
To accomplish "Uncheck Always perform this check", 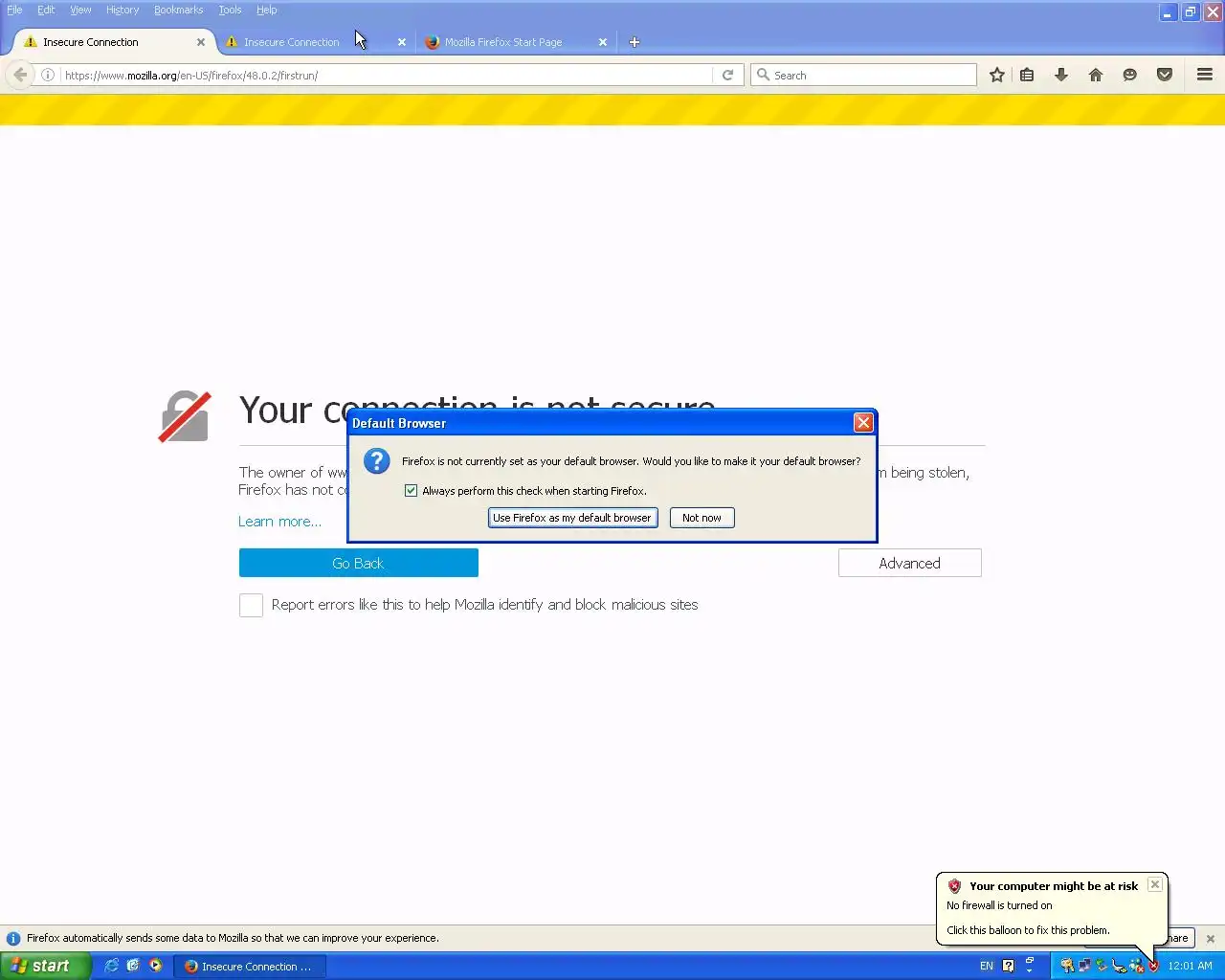I will (x=412, y=490).
